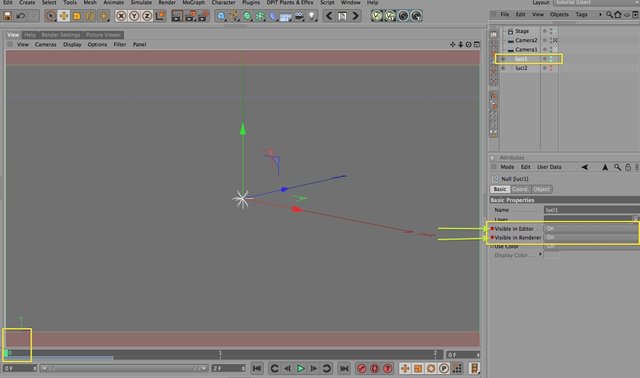Open the viewport Cameras menu
Image resolution: width=640 pixels, height=378 pixels.
click(46, 44)
